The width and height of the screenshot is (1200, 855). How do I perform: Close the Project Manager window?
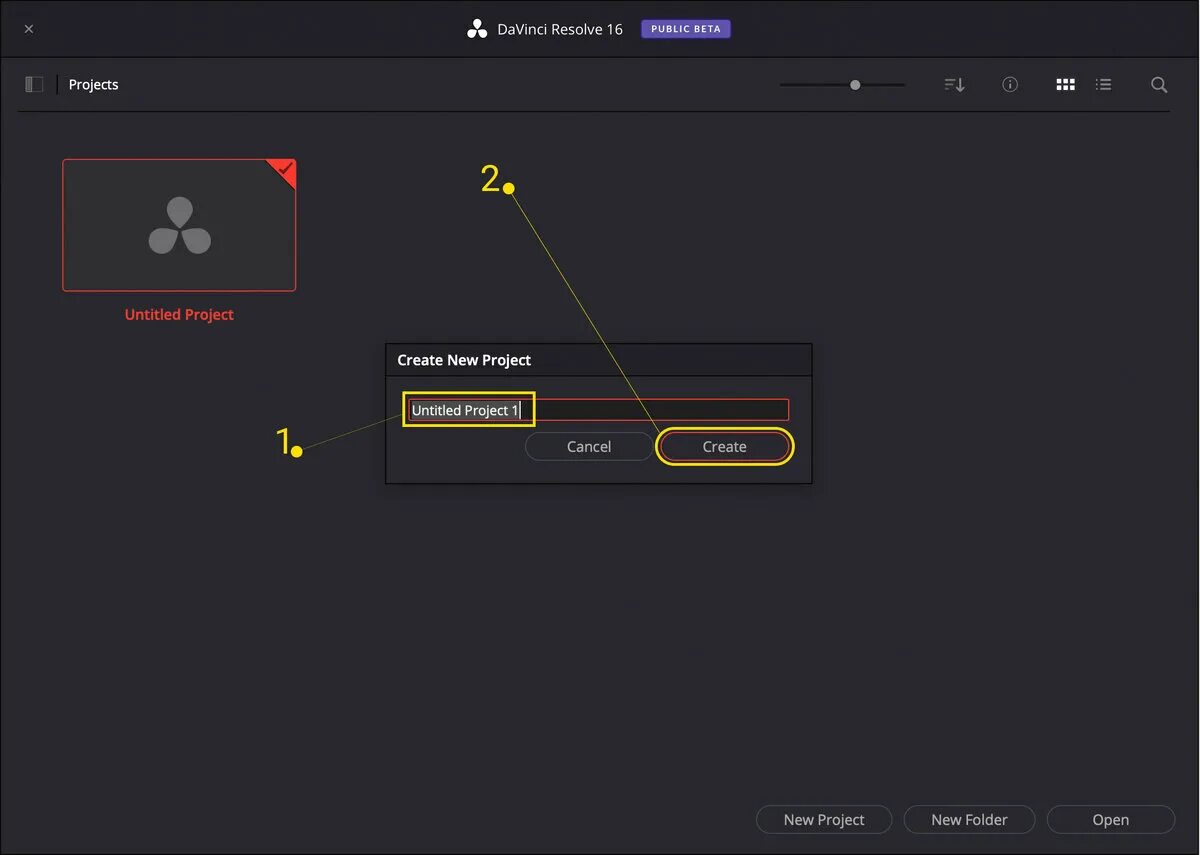coord(29,29)
